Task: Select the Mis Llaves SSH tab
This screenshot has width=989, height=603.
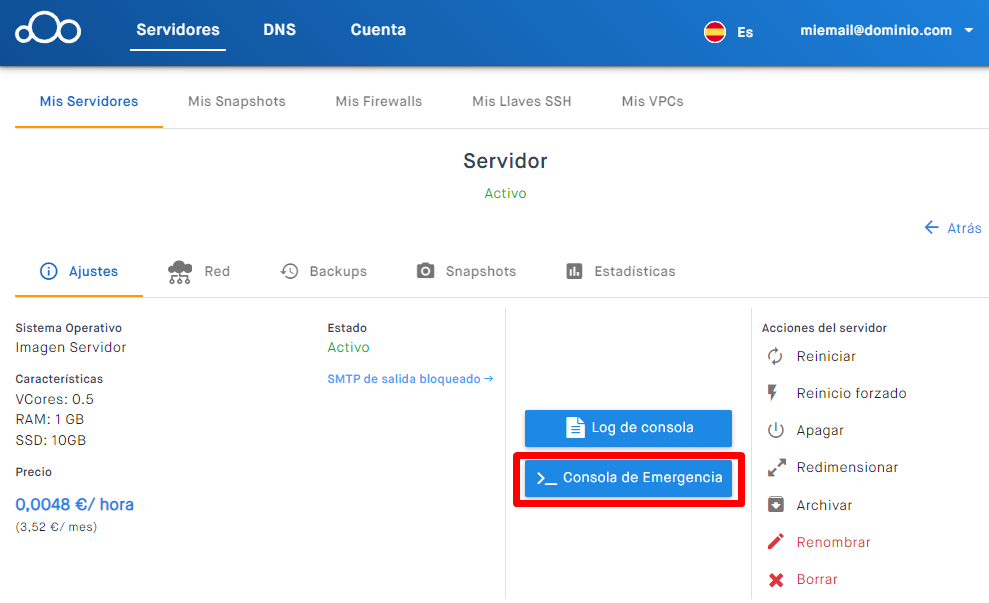Action: pyautogui.click(x=521, y=101)
